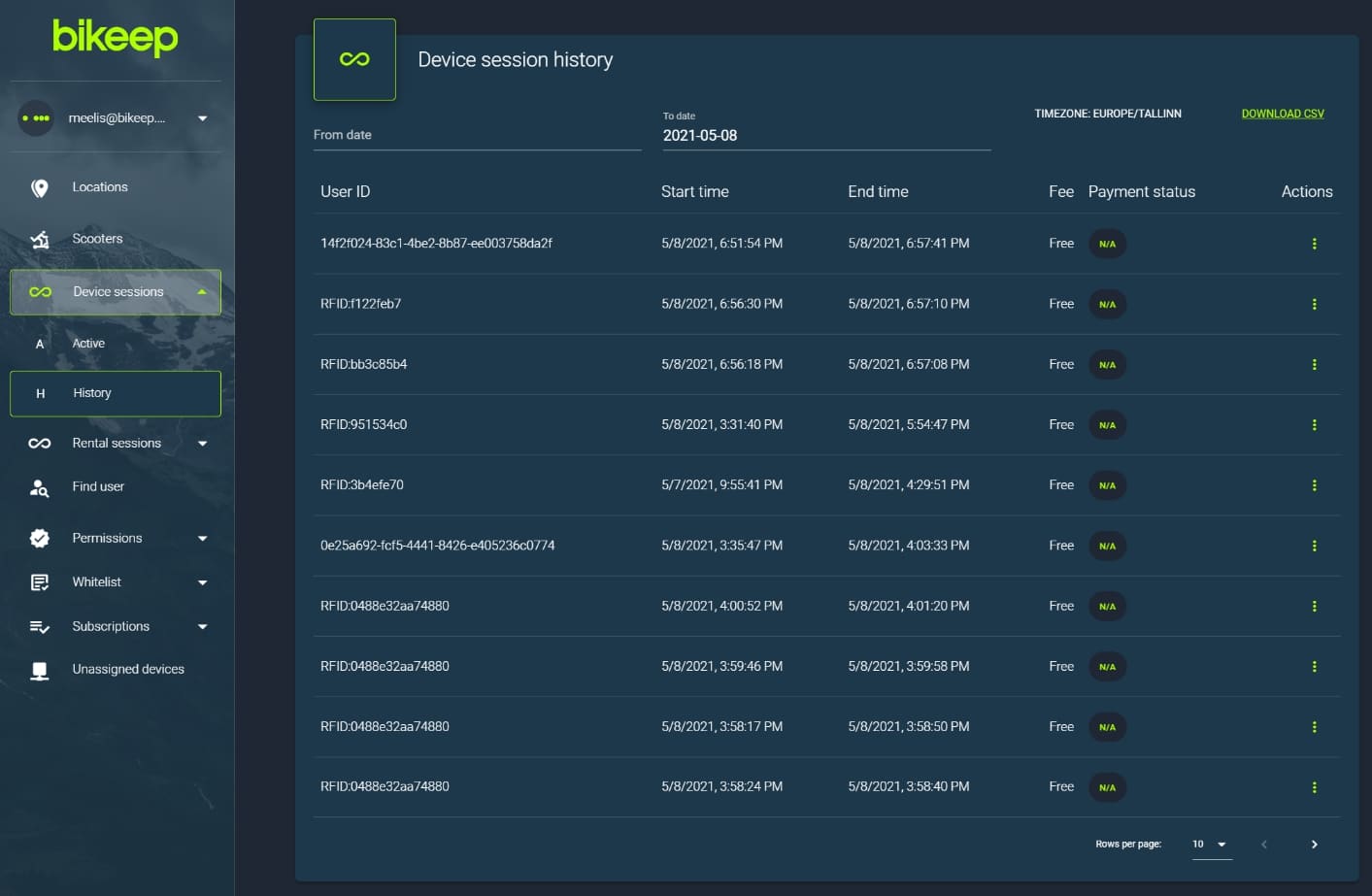Viewport: 1372px width, 896px height.
Task: Click the User ID column header
Action: [346, 191]
